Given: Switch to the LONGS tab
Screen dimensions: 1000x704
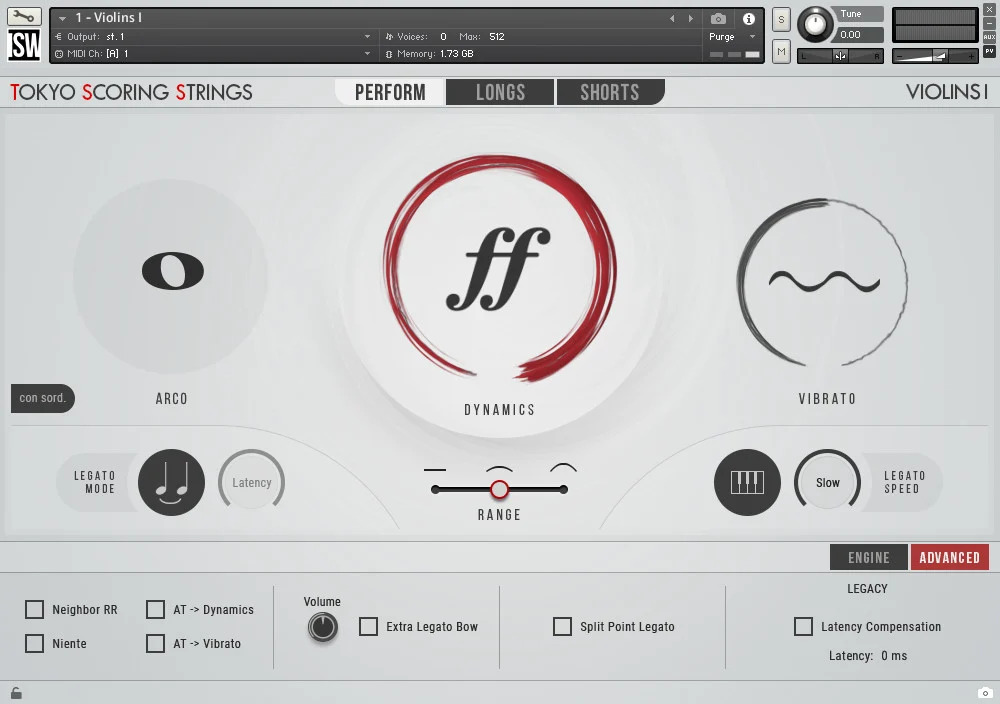Looking at the screenshot, I should (x=500, y=92).
